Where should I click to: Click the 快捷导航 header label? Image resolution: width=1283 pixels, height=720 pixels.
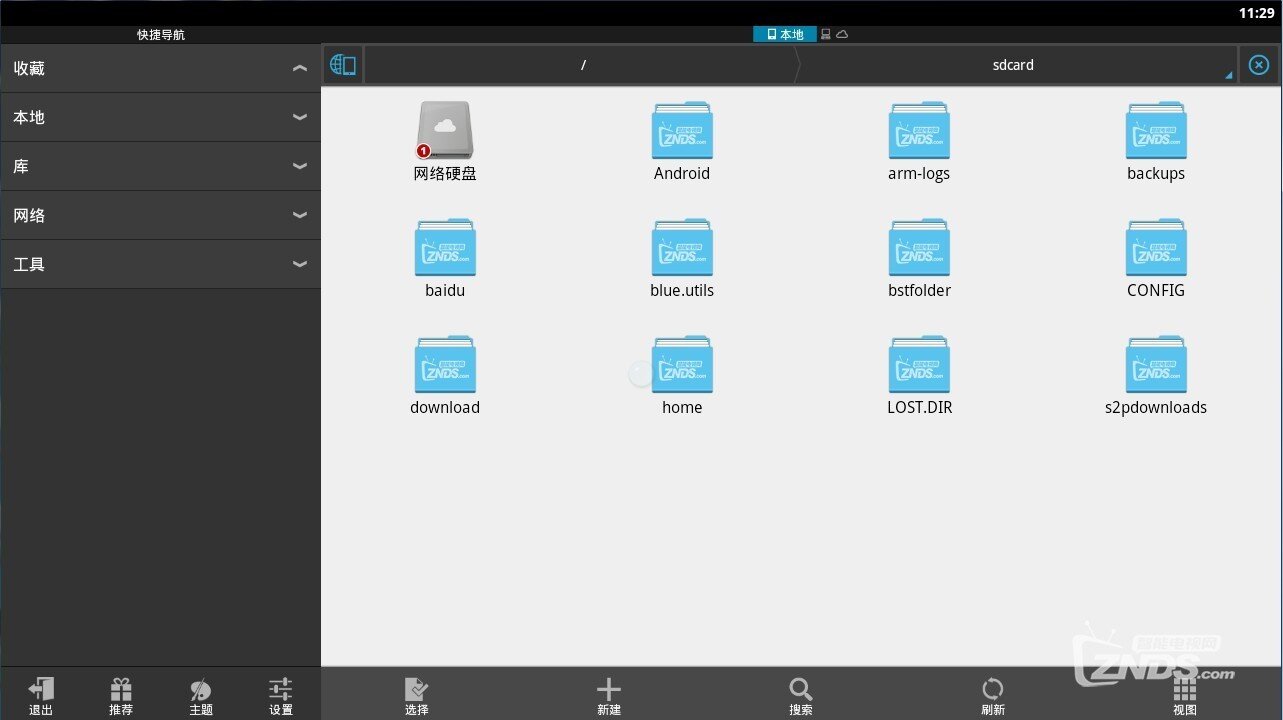click(161, 34)
